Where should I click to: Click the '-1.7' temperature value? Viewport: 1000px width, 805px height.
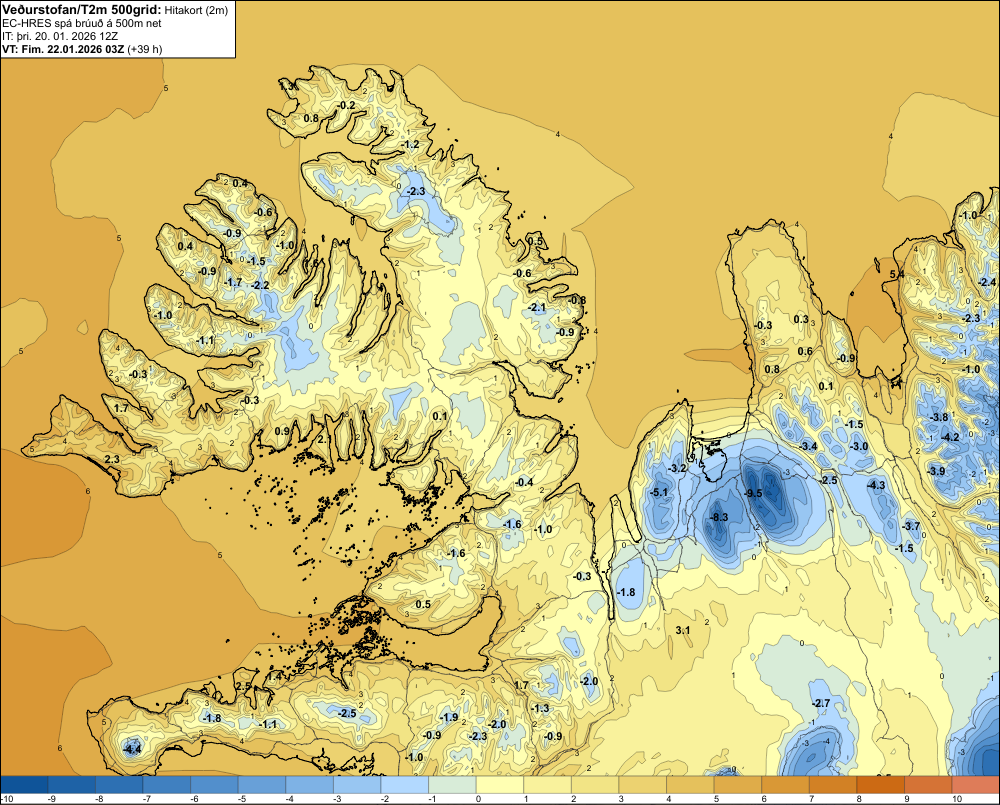pos(233,283)
